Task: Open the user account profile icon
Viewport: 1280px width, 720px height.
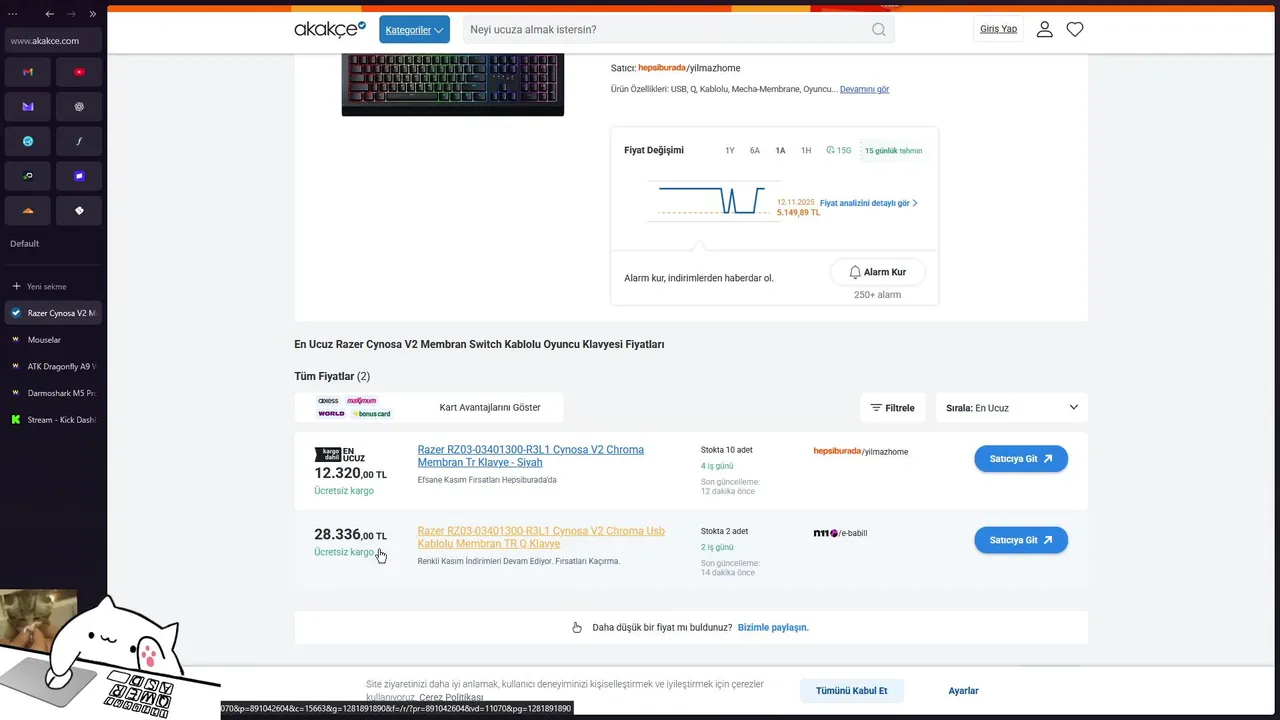Action: coord(1044,30)
